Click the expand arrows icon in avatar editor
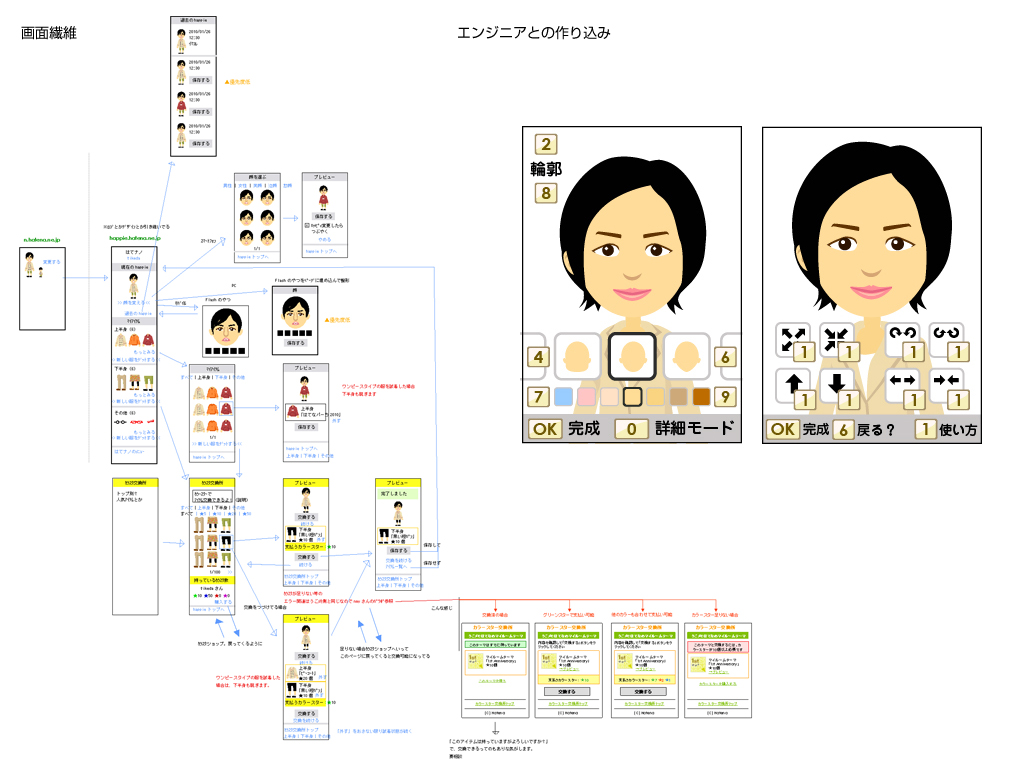Viewport: 1024px width, 768px height. pyautogui.click(x=792, y=338)
